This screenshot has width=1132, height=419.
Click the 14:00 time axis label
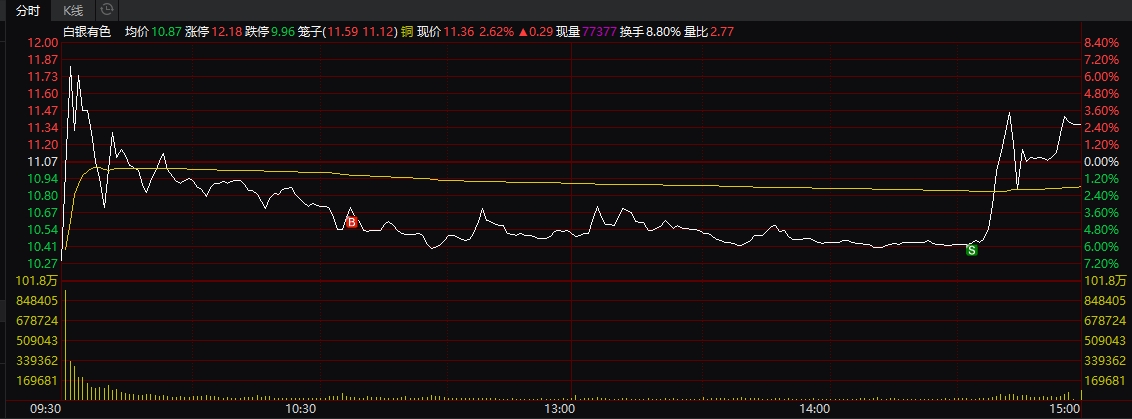coord(814,409)
